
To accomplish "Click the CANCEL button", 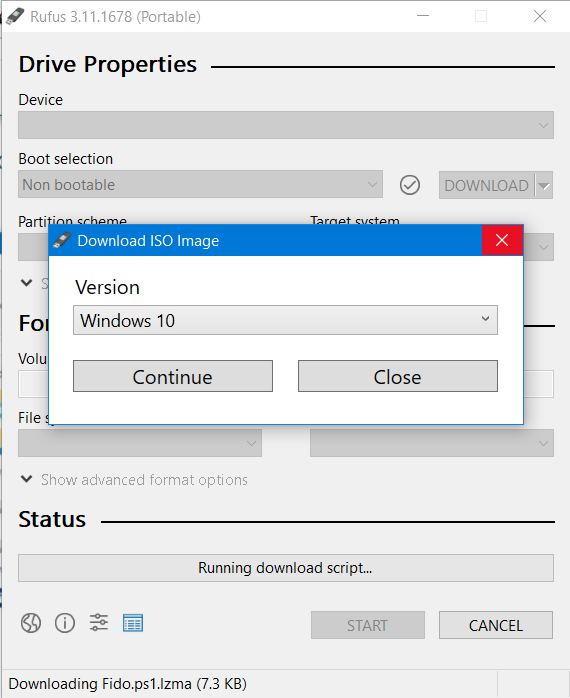I will tap(496, 625).
